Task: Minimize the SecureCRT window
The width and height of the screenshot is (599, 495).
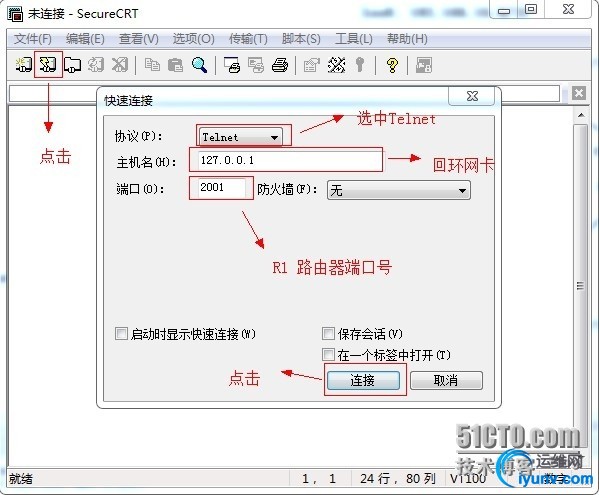Action: tap(504, 10)
